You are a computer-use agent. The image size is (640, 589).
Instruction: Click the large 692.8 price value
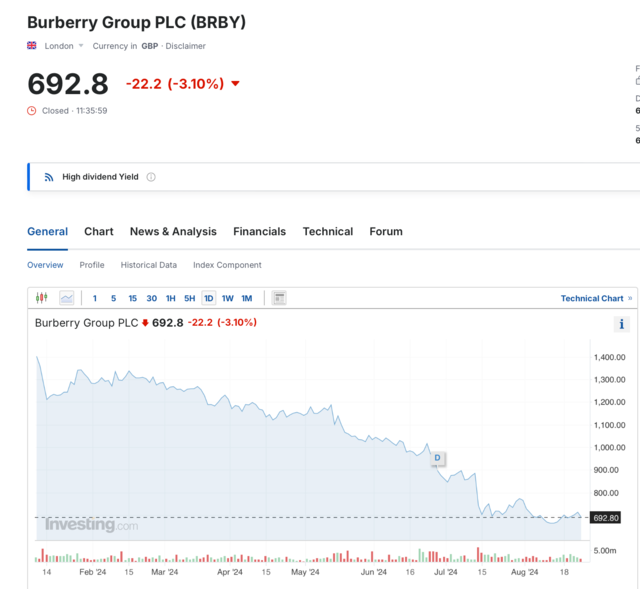(68, 84)
